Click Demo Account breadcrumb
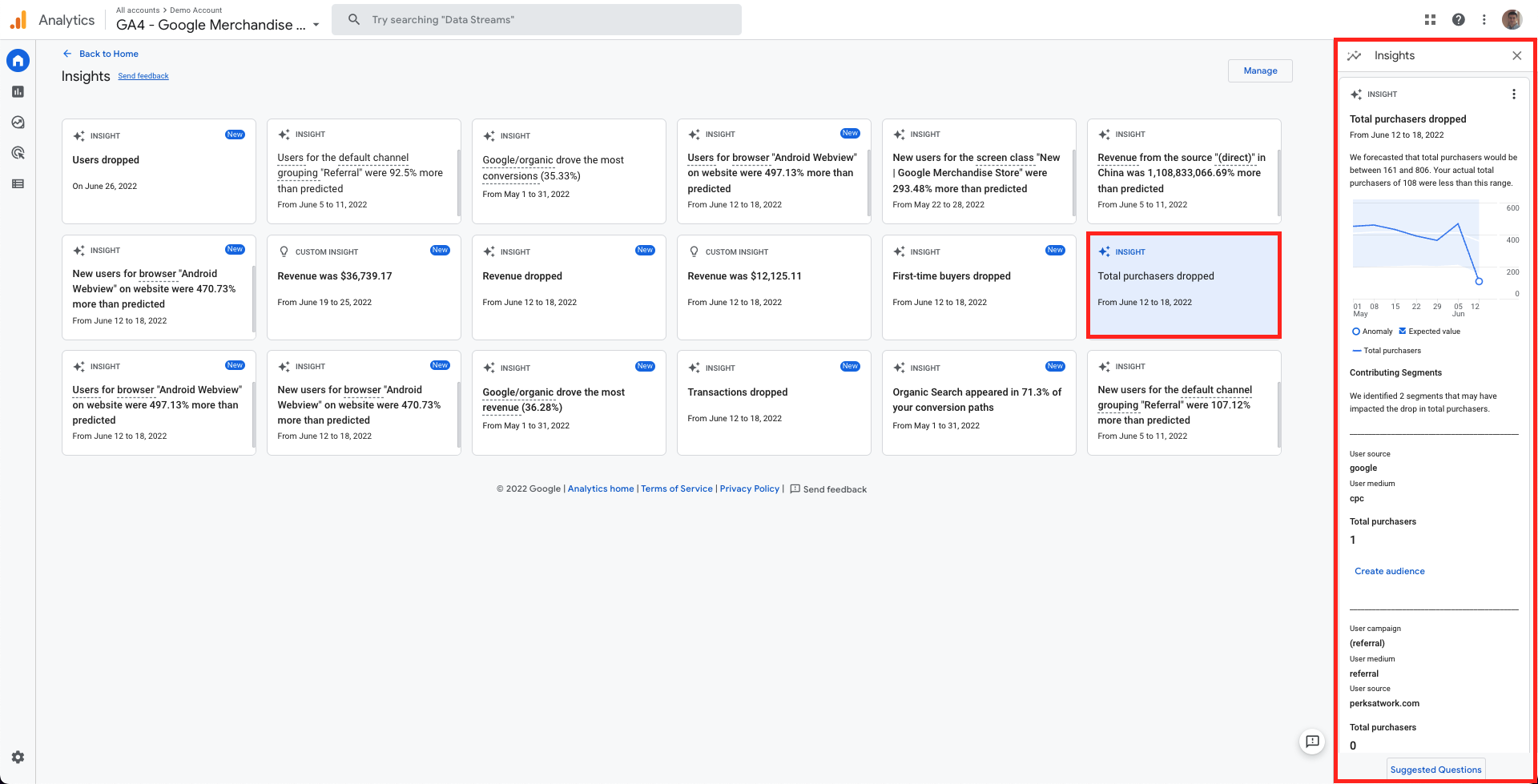The height and width of the screenshot is (784, 1538). point(195,10)
